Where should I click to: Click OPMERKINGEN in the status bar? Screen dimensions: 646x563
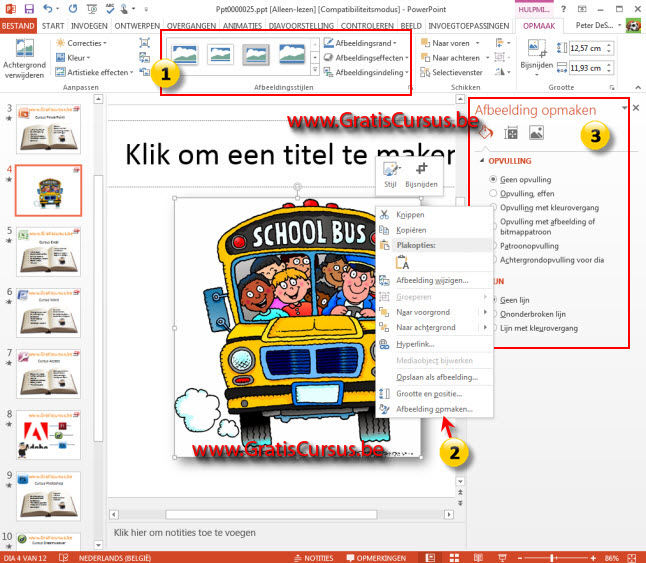(x=376, y=558)
